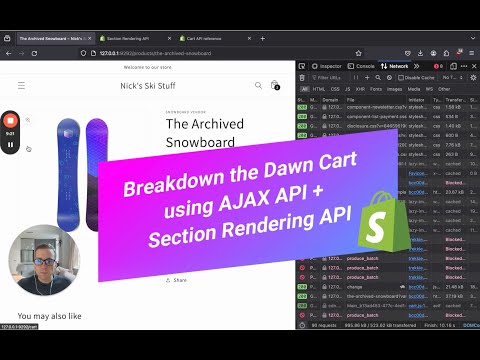
Task: Filter network requests by HTML
Action: 319,89
